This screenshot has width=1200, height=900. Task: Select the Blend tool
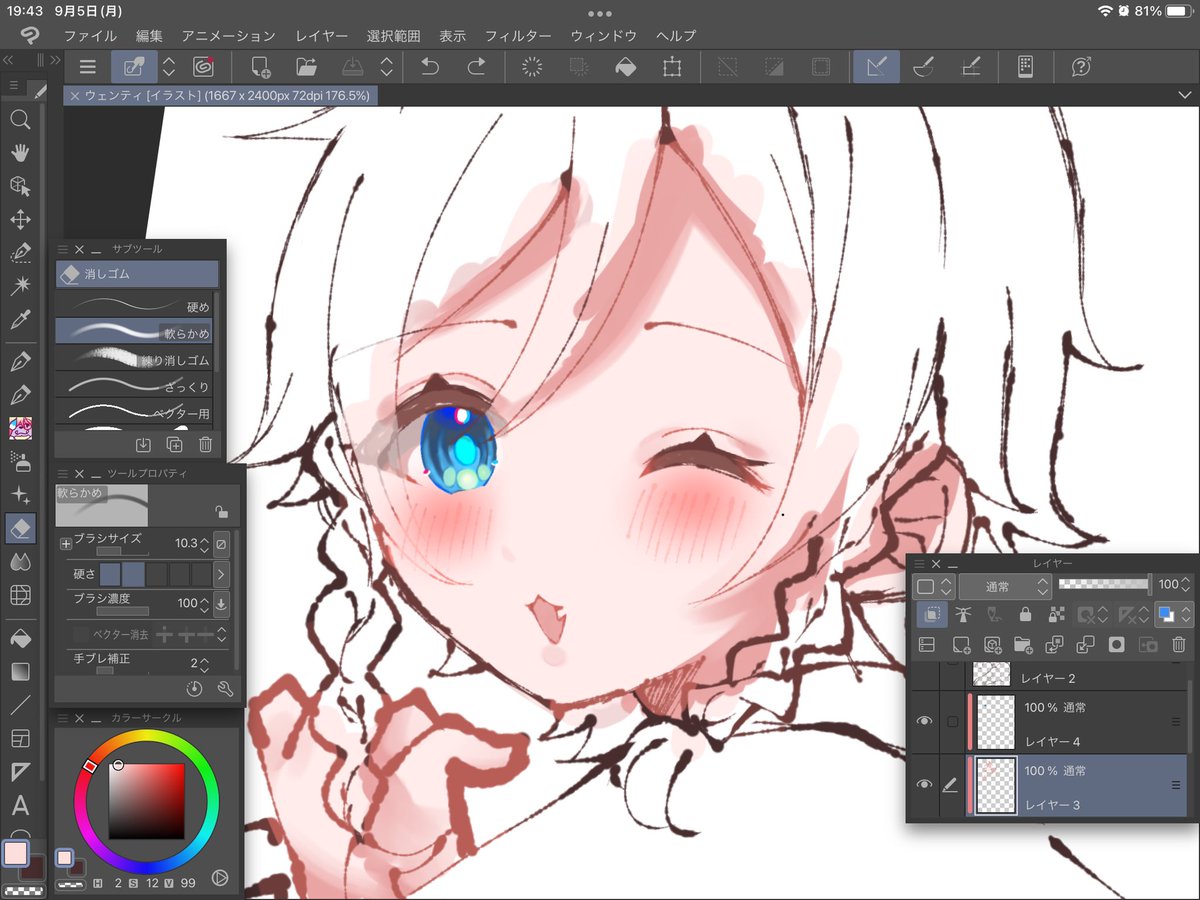[x=20, y=562]
